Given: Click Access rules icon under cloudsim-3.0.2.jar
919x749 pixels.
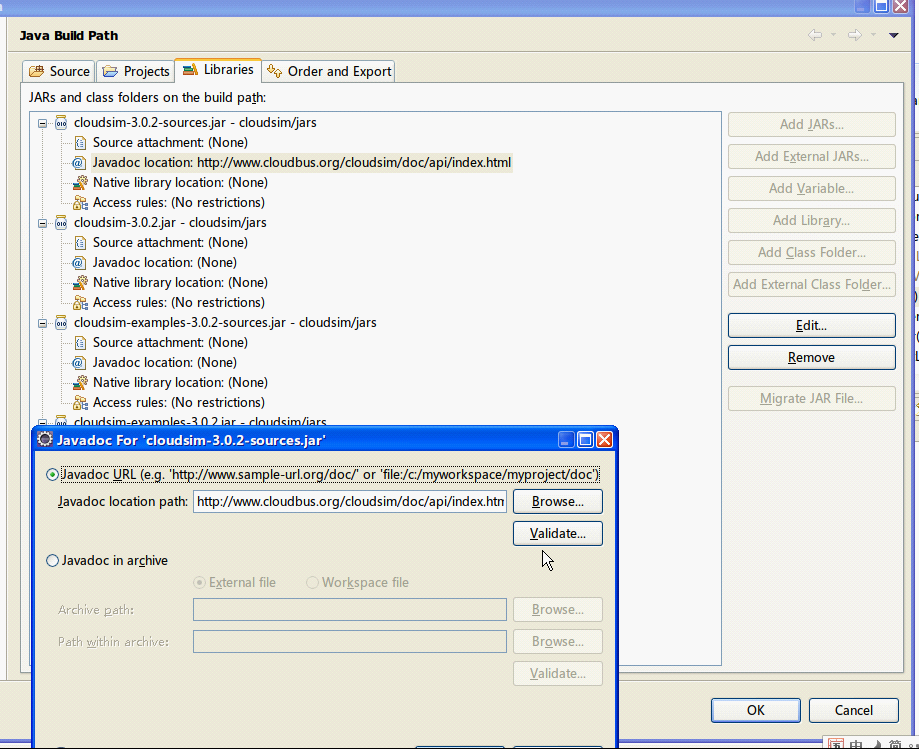Looking at the screenshot, I should click(x=80, y=302).
